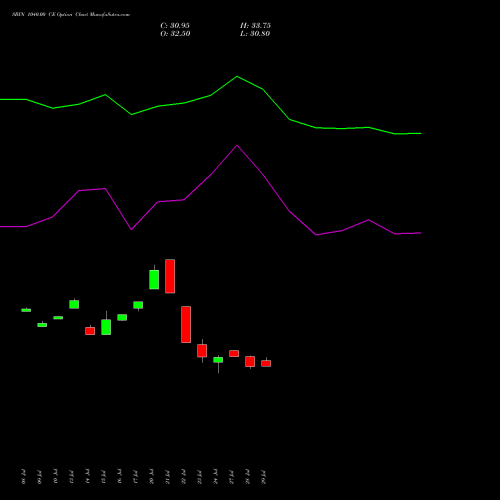This screenshot has height=500, width=500.
Task: Select the long red candle after the peak
Action: tap(186, 324)
